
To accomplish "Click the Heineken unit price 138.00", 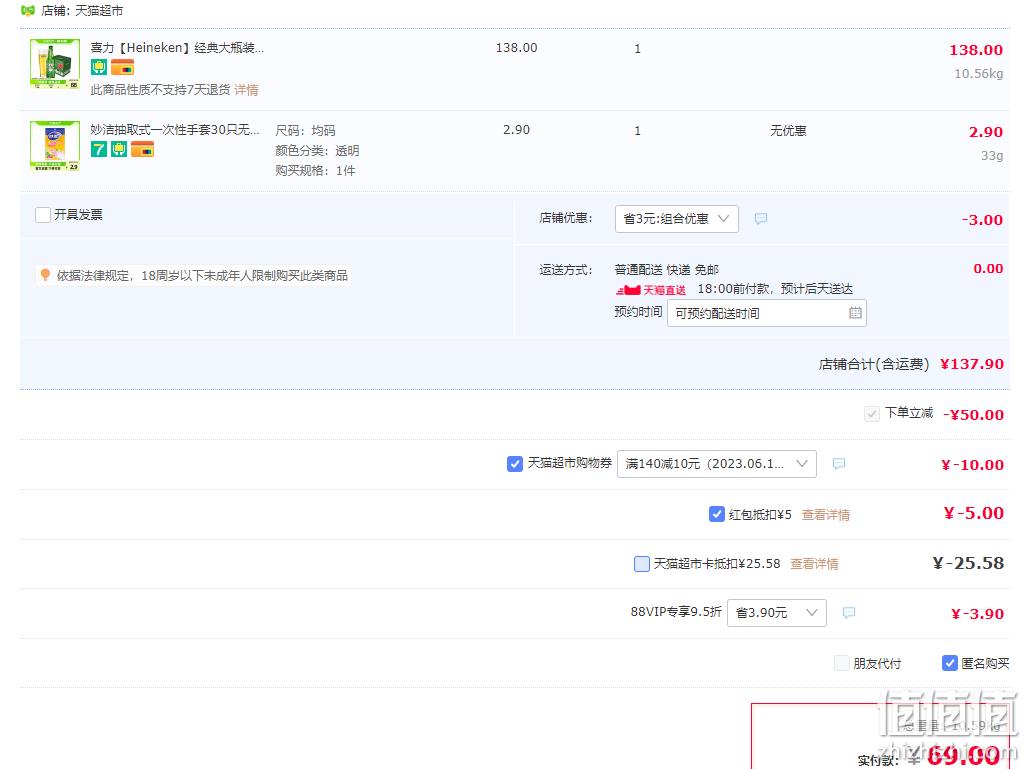I will coord(516,48).
